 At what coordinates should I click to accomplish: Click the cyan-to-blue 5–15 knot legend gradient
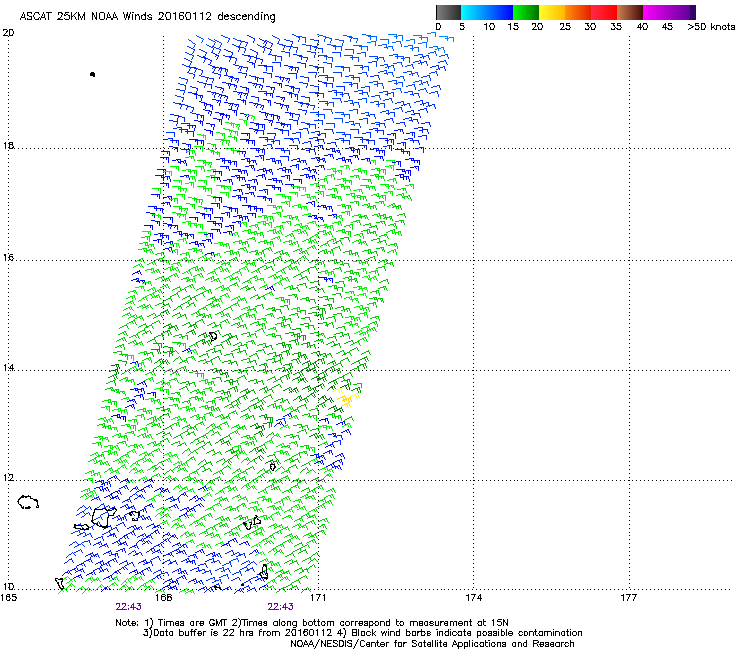pyautogui.click(x=487, y=12)
